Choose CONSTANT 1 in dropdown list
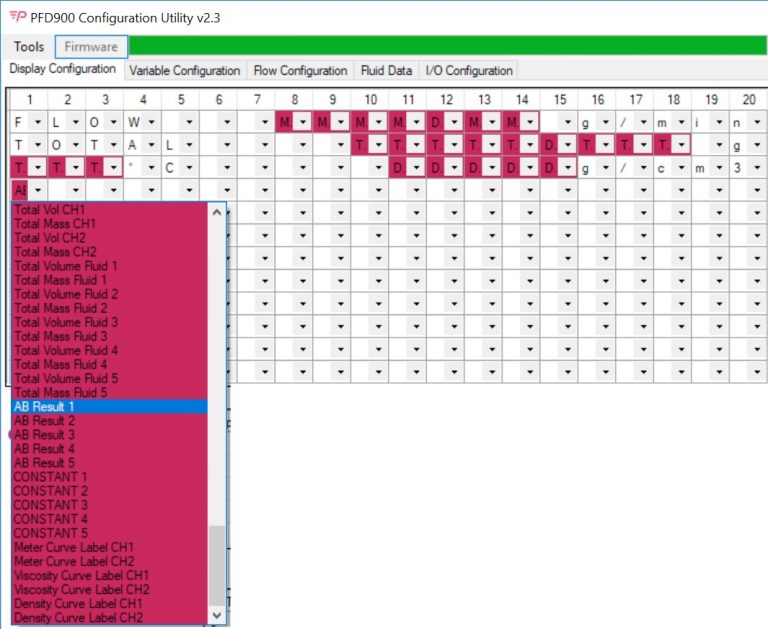Screen dimensions: 768x629 pyautogui.click(x=51, y=477)
